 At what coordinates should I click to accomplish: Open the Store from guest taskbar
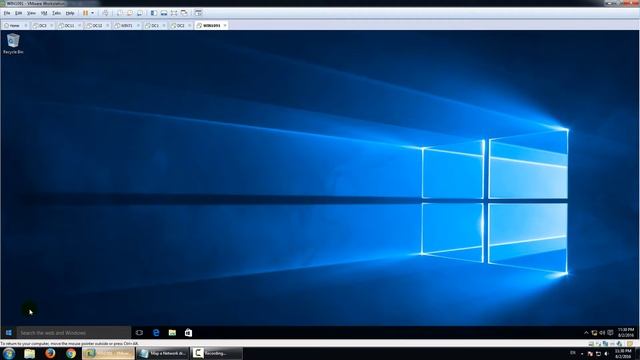pyautogui.click(x=188, y=333)
